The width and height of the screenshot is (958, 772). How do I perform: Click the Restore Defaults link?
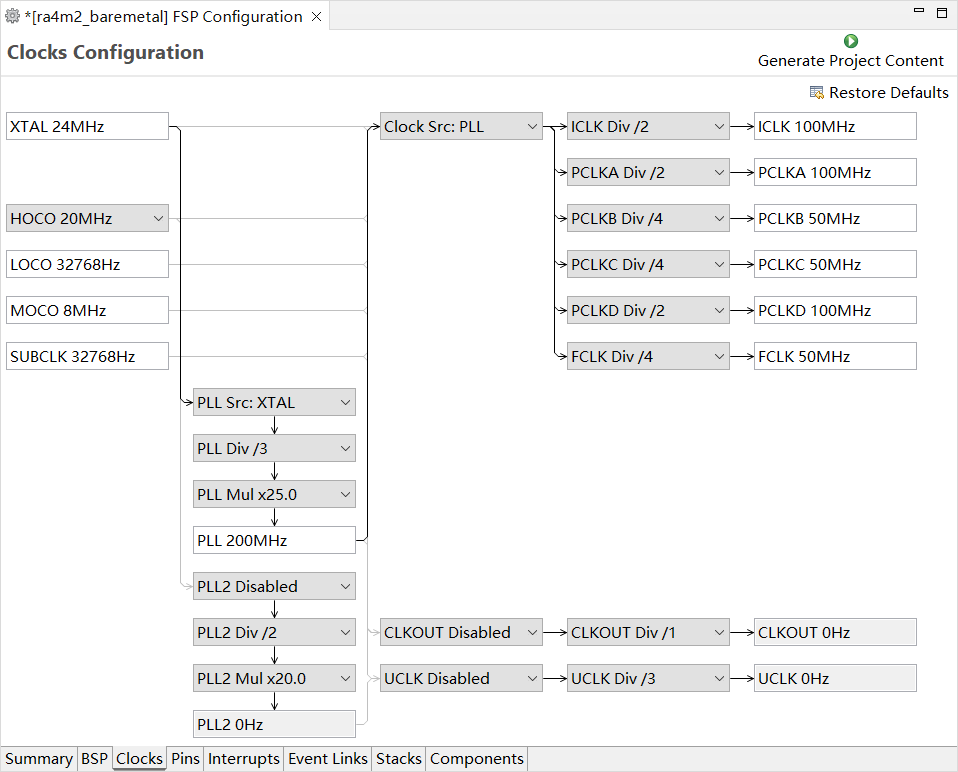pos(888,92)
